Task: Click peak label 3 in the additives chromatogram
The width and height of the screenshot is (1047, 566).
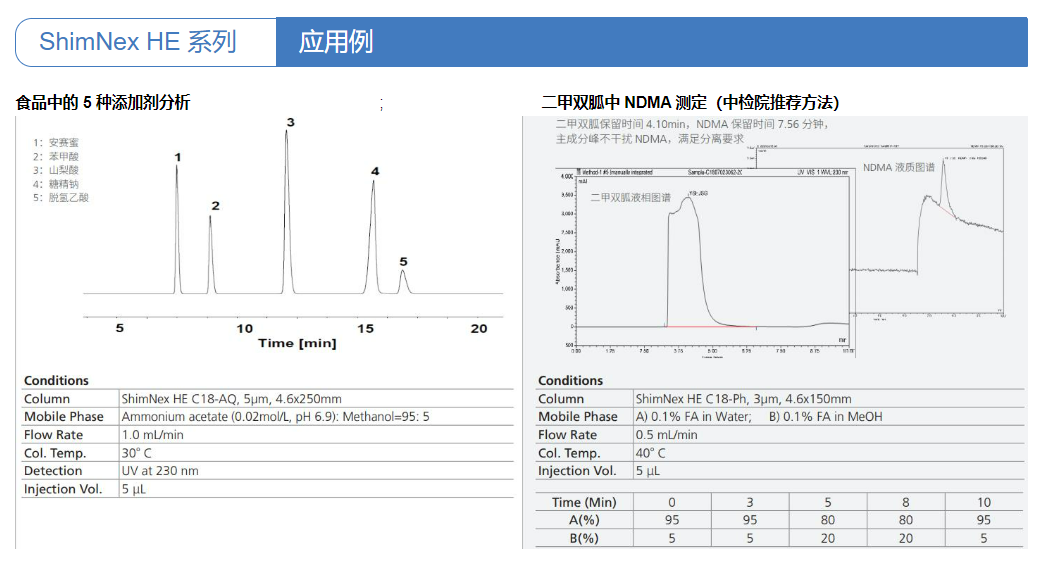Action: (x=290, y=123)
